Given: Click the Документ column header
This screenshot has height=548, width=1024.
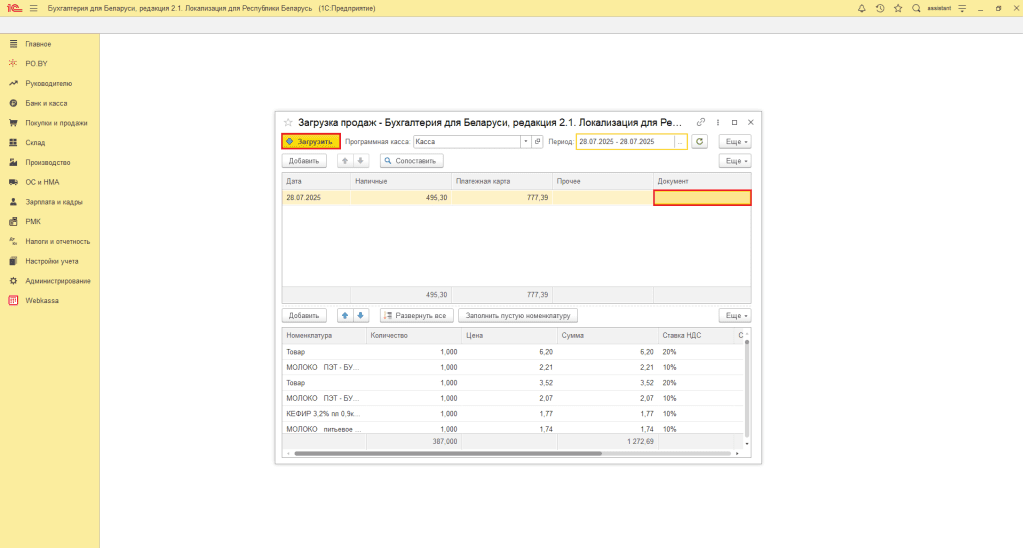Looking at the screenshot, I should pos(702,181).
